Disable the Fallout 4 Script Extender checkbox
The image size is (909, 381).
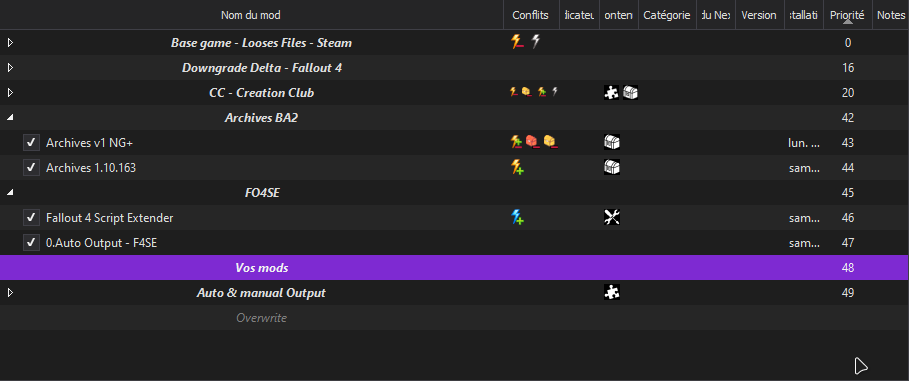tap(31, 217)
